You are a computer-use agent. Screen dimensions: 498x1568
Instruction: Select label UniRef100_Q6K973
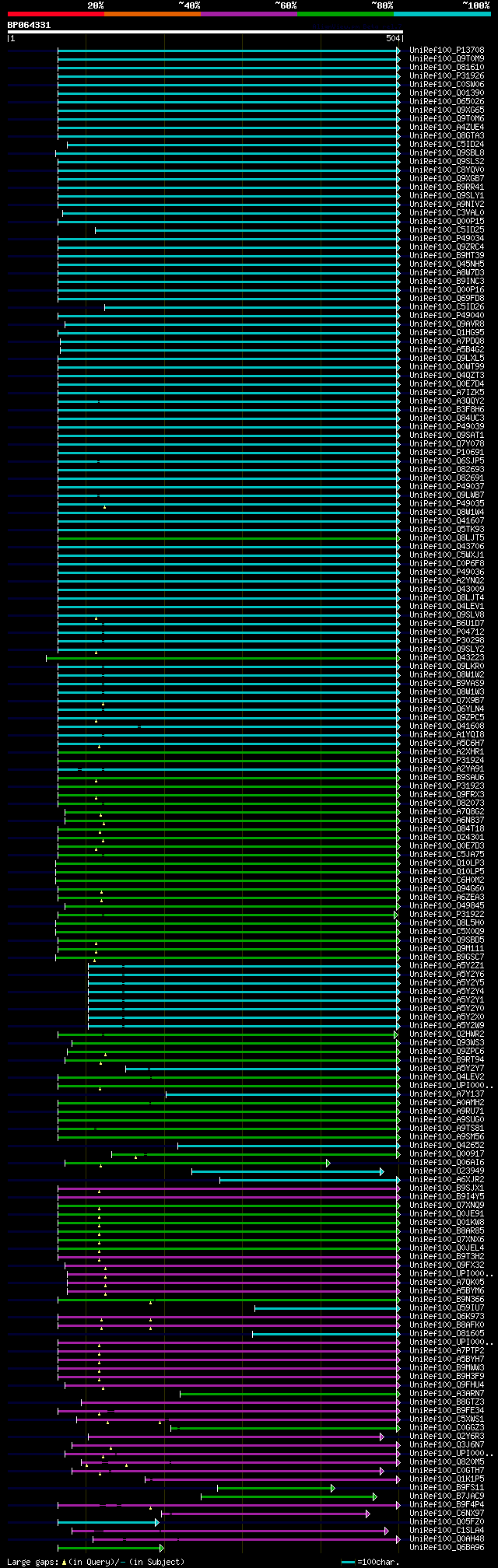point(447,1317)
